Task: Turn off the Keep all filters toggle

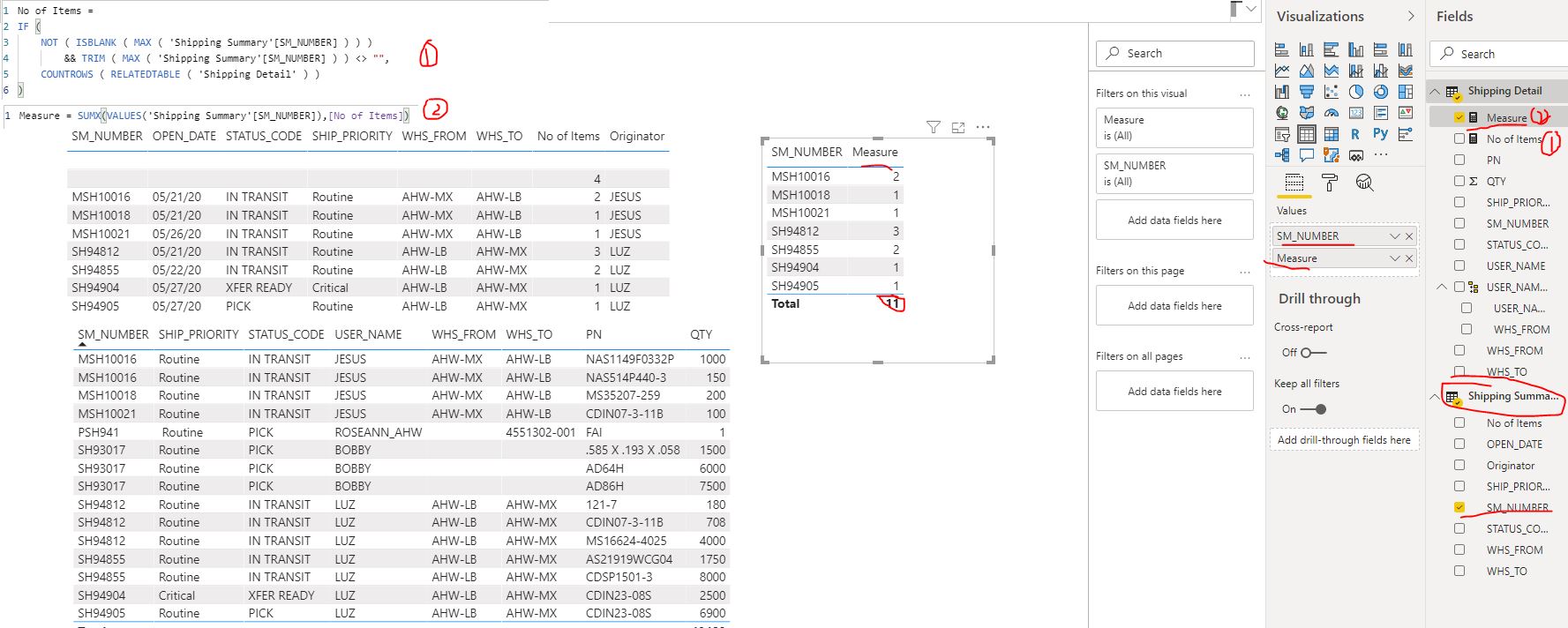Action: tap(1314, 409)
